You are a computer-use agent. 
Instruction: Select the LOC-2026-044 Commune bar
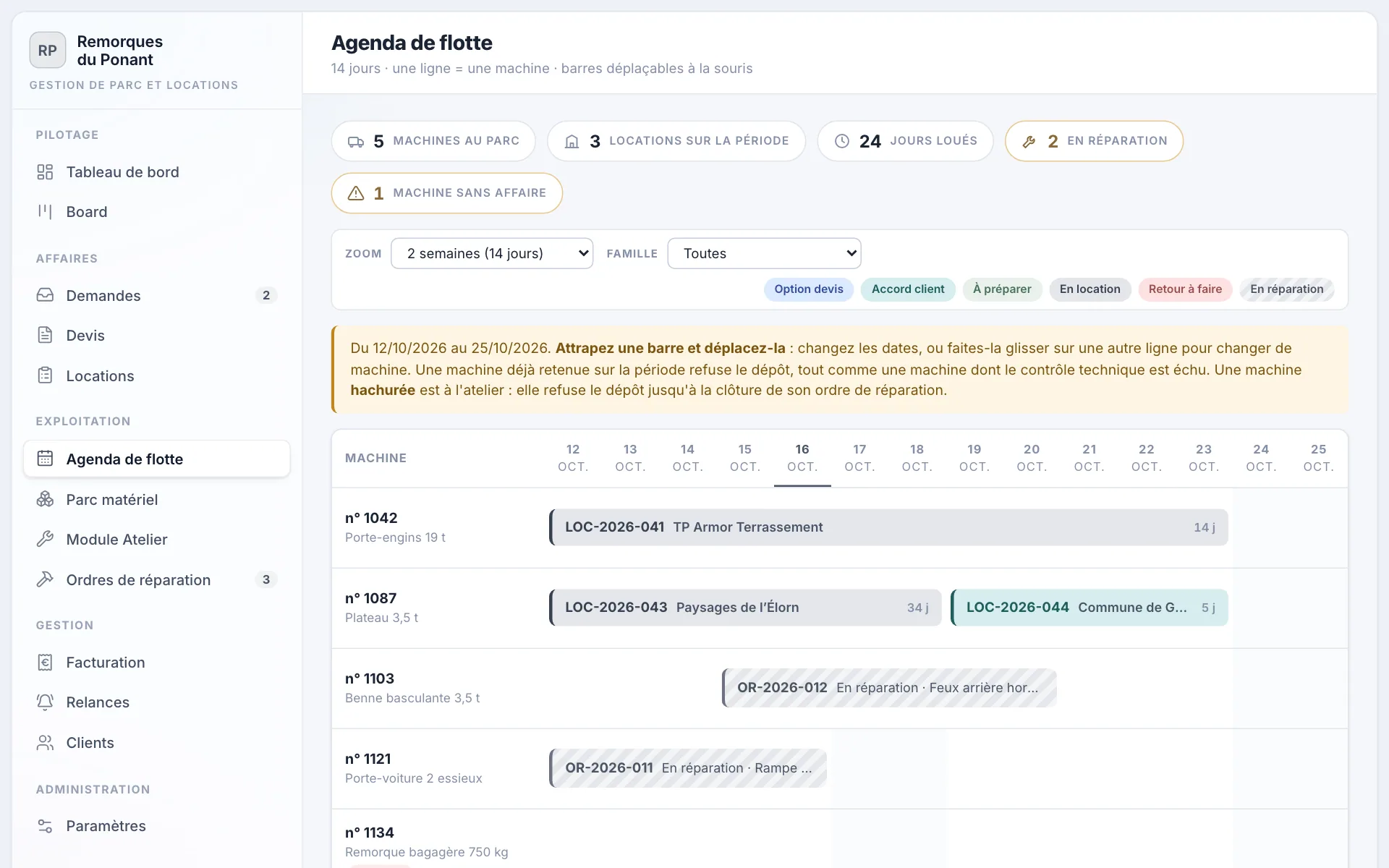click(x=1089, y=608)
